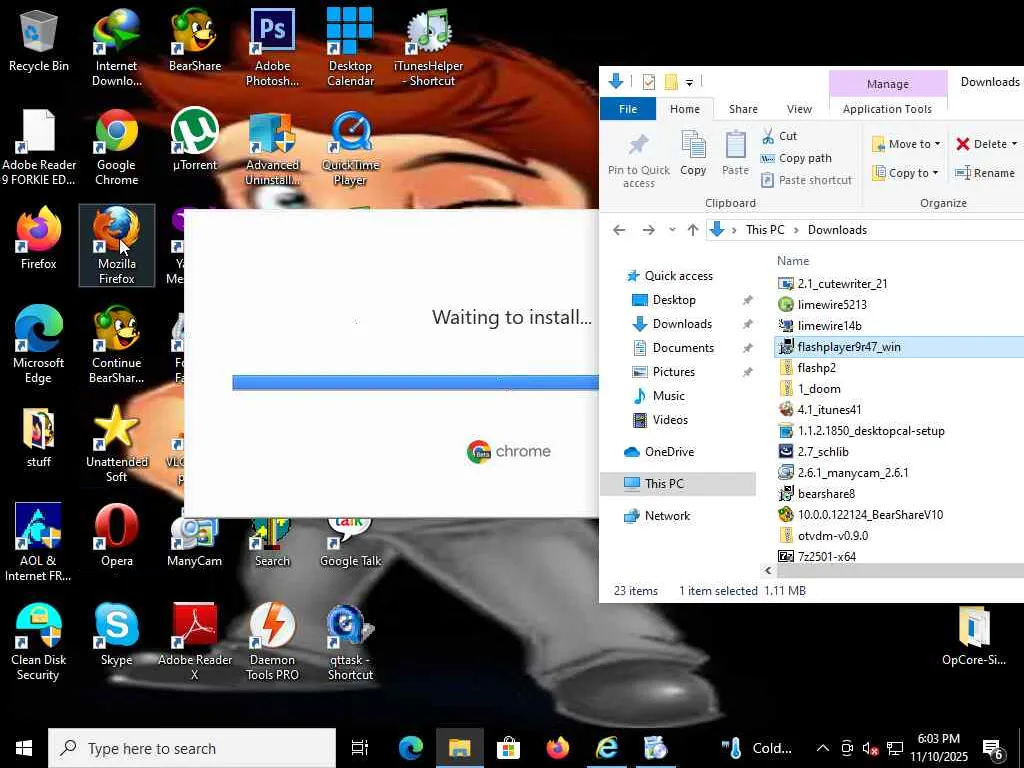Select the iTunesHelper shortcut icon
Image resolution: width=1024 pixels, height=768 pixels.
point(428,48)
